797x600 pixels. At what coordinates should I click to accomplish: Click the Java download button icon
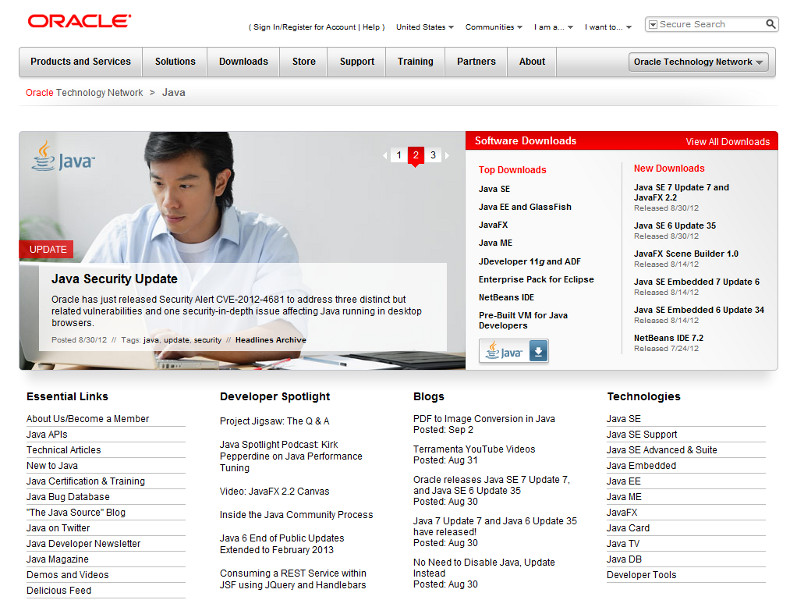pos(538,351)
